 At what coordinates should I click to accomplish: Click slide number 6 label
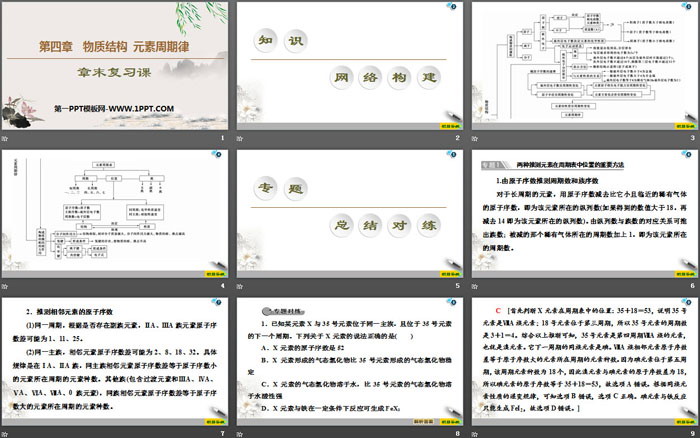tap(693, 286)
